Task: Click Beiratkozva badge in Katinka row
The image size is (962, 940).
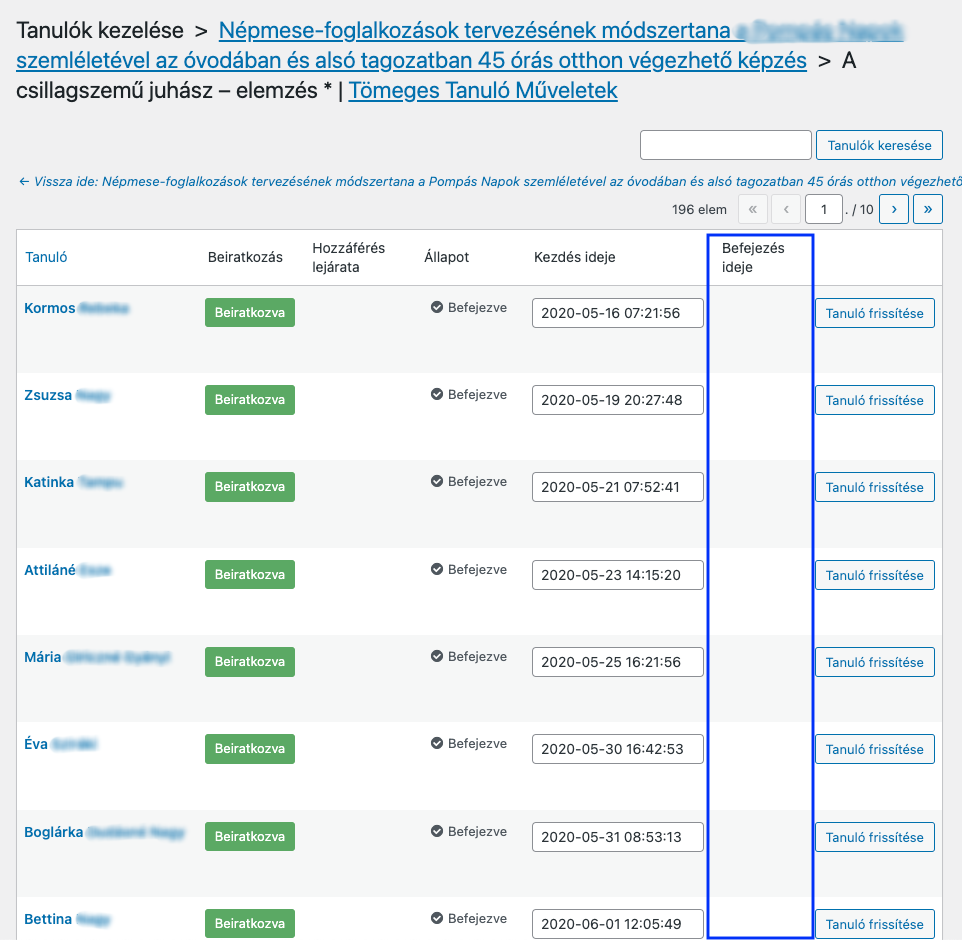Action: tap(250, 487)
